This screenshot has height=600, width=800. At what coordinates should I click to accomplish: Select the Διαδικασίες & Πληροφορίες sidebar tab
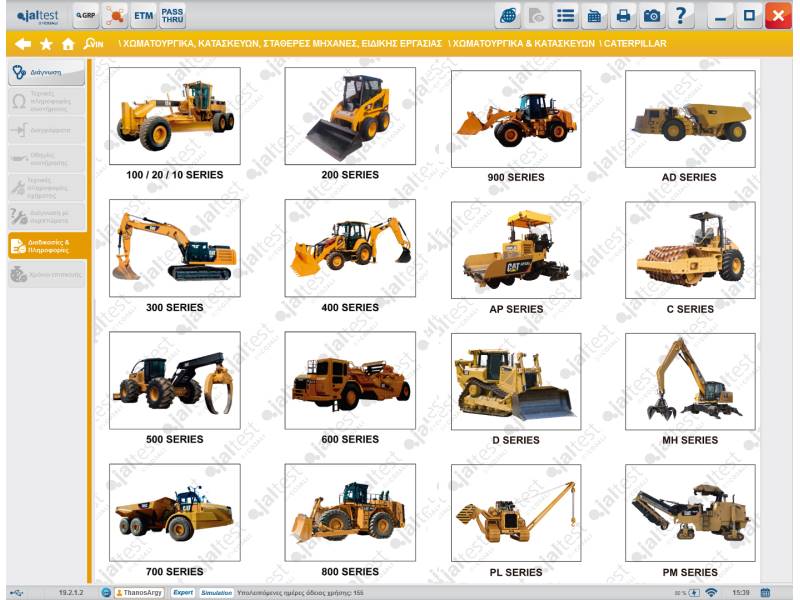click(47, 245)
